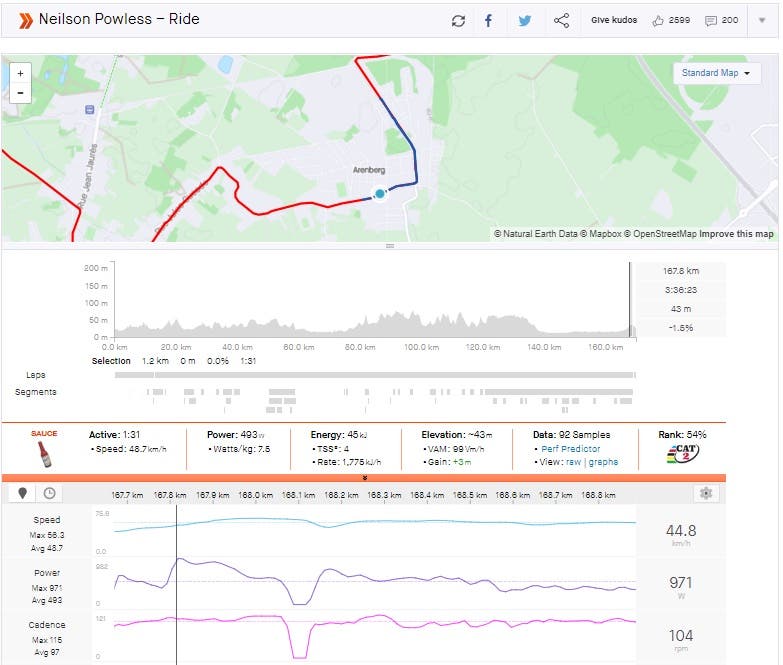Share the ride on Twitter

click(x=524, y=20)
